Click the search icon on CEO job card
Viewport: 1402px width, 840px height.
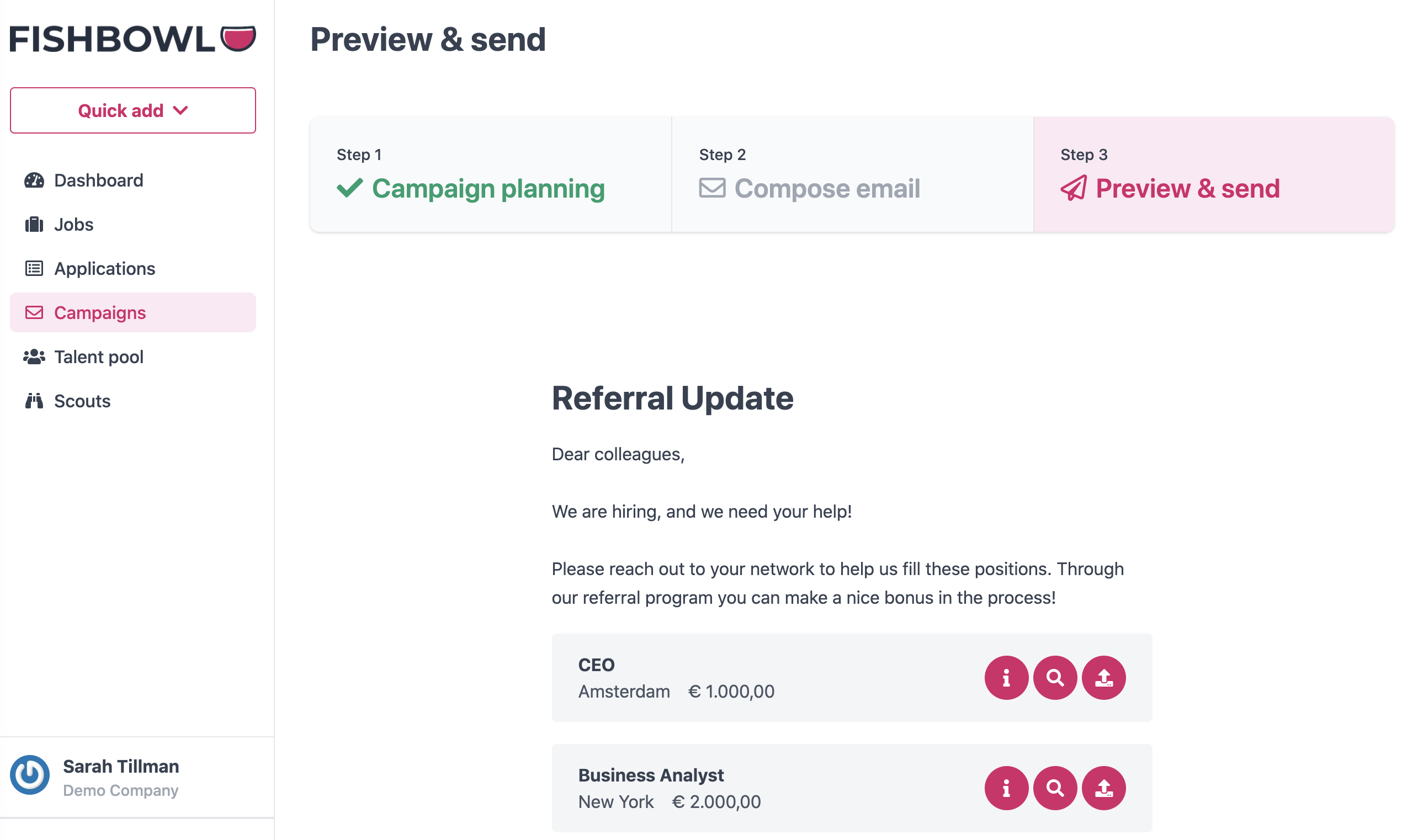click(1054, 678)
